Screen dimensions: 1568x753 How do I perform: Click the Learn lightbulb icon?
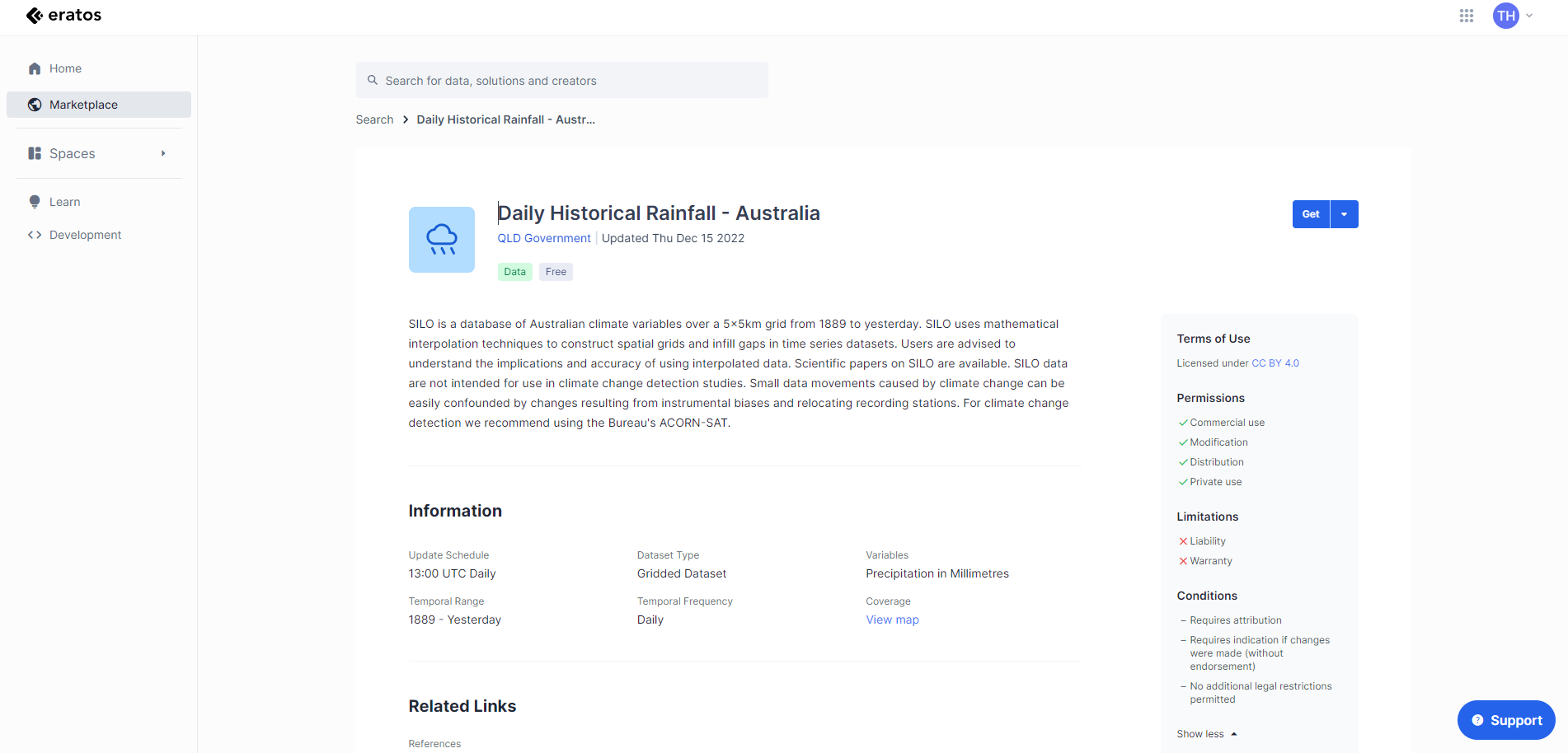[x=35, y=202]
